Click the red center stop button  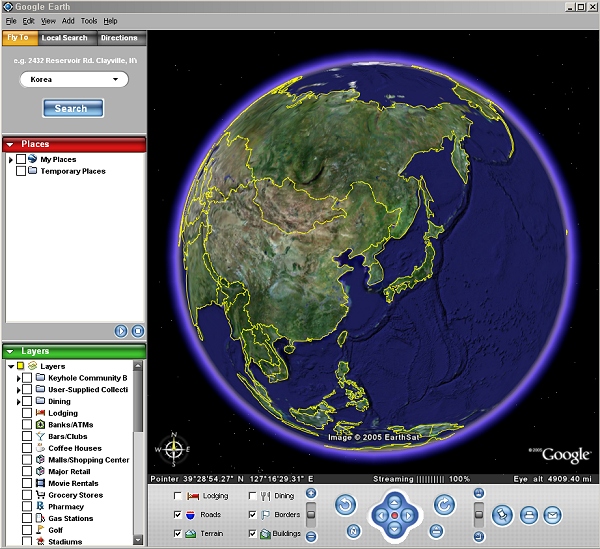(395, 516)
